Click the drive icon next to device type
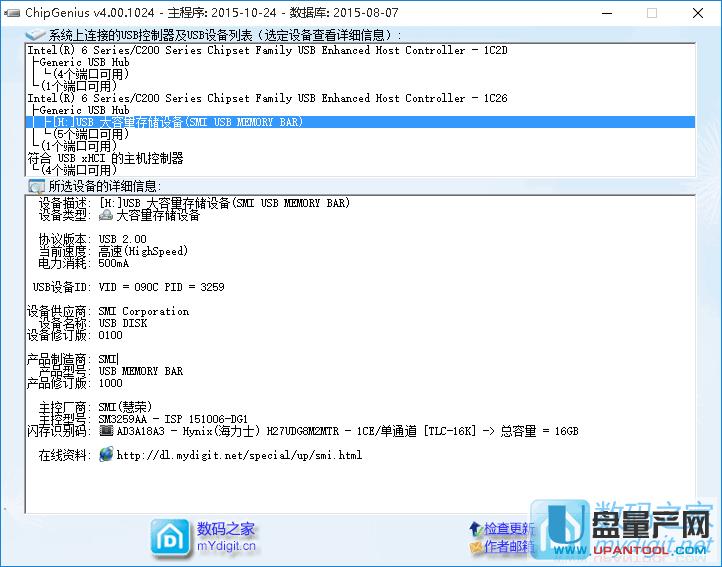This screenshot has height=567, width=722. [x=106, y=215]
